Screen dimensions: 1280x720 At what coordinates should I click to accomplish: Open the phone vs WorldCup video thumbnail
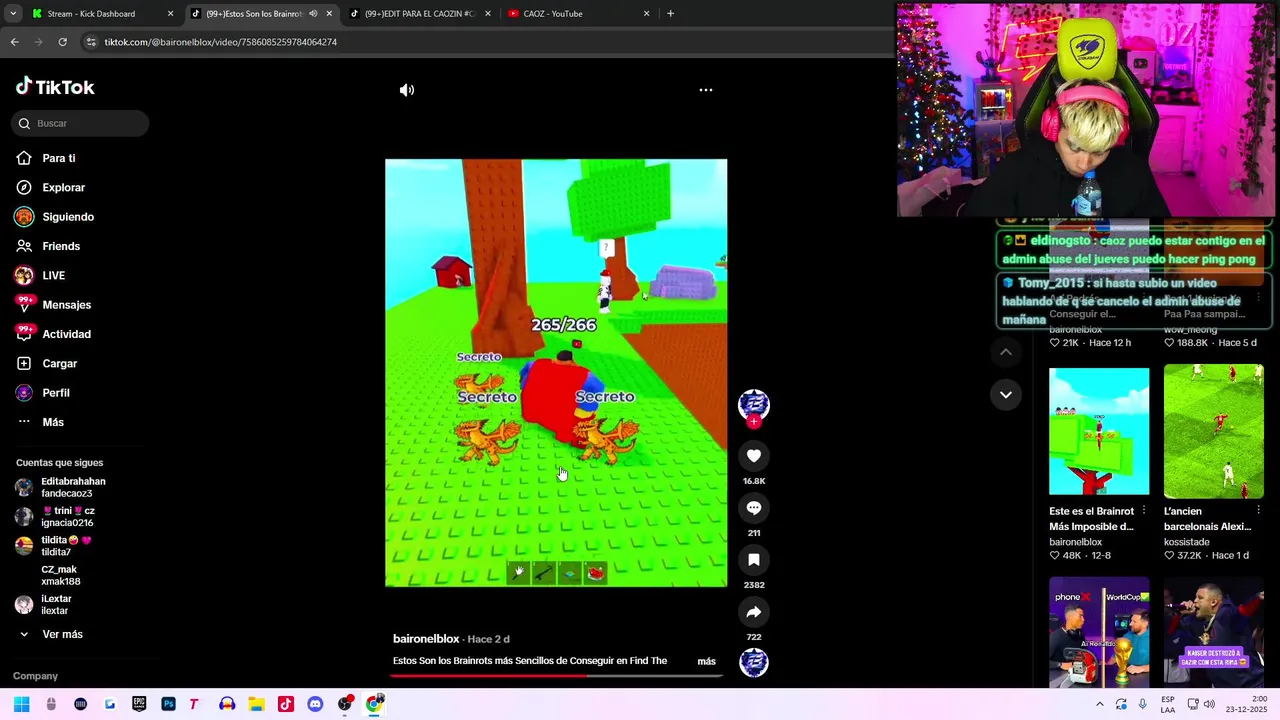coord(1099,632)
